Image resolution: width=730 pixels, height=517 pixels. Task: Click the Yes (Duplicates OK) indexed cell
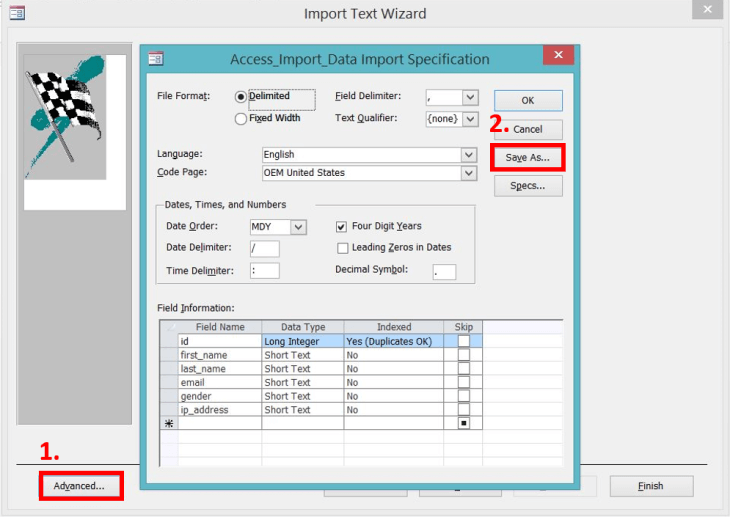point(394,341)
